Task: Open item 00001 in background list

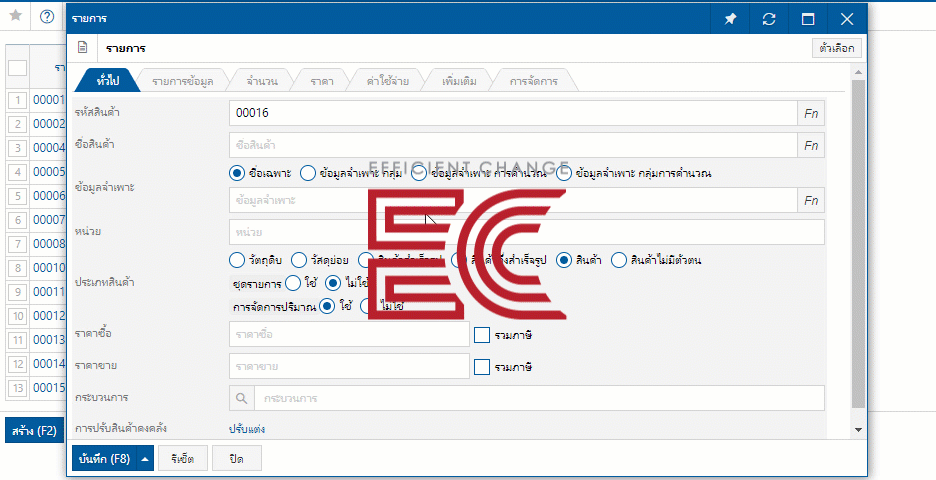Action: (x=48, y=100)
